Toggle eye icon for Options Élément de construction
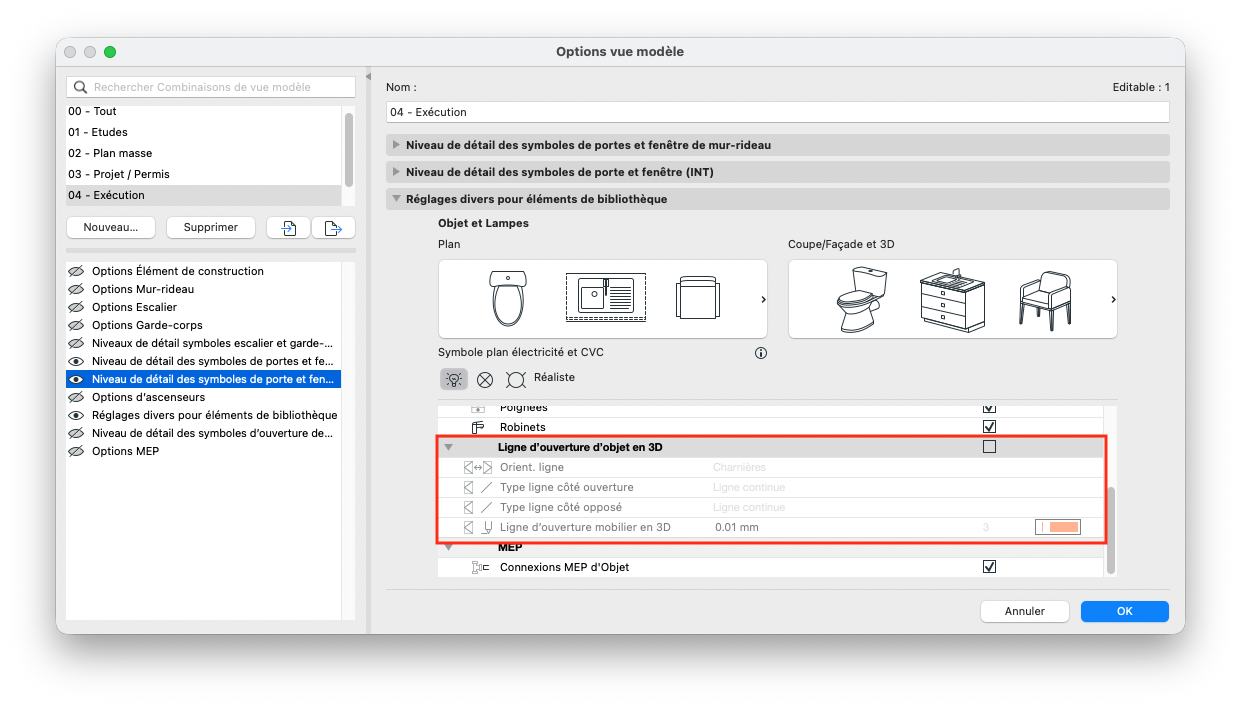Screen dimensions: 1241x708 click(75, 271)
